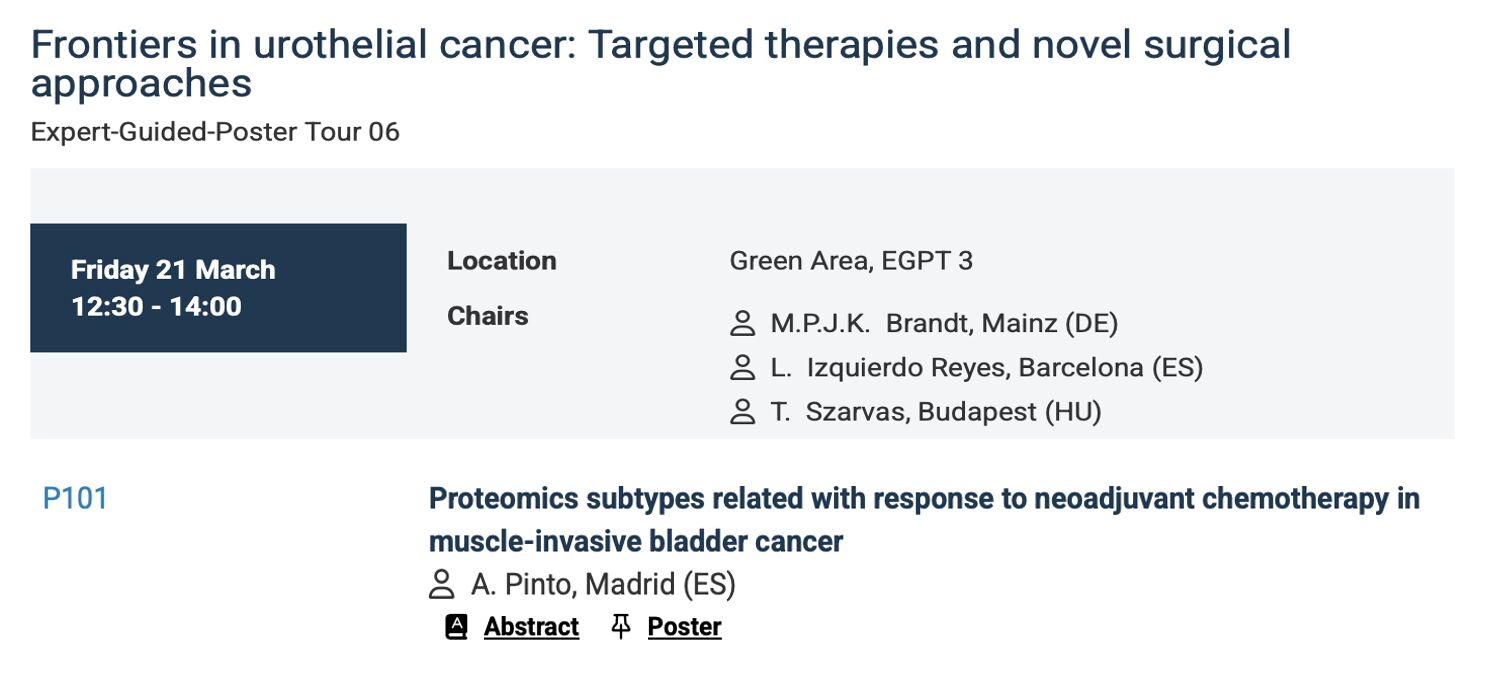1488x688 pixels.
Task: Click the Location label
Action: pos(501,261)
